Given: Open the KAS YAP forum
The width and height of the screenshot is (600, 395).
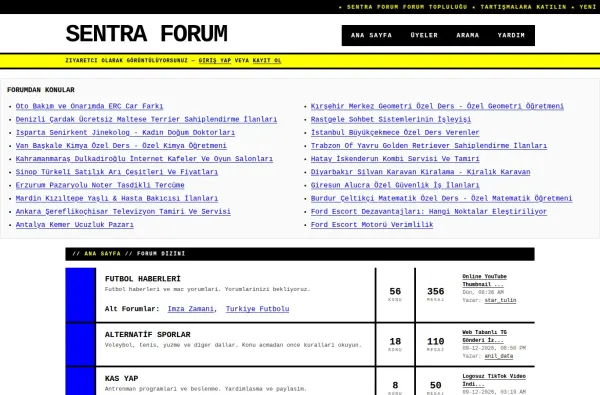Looking at the screenshot, I should tap(122, 379).
